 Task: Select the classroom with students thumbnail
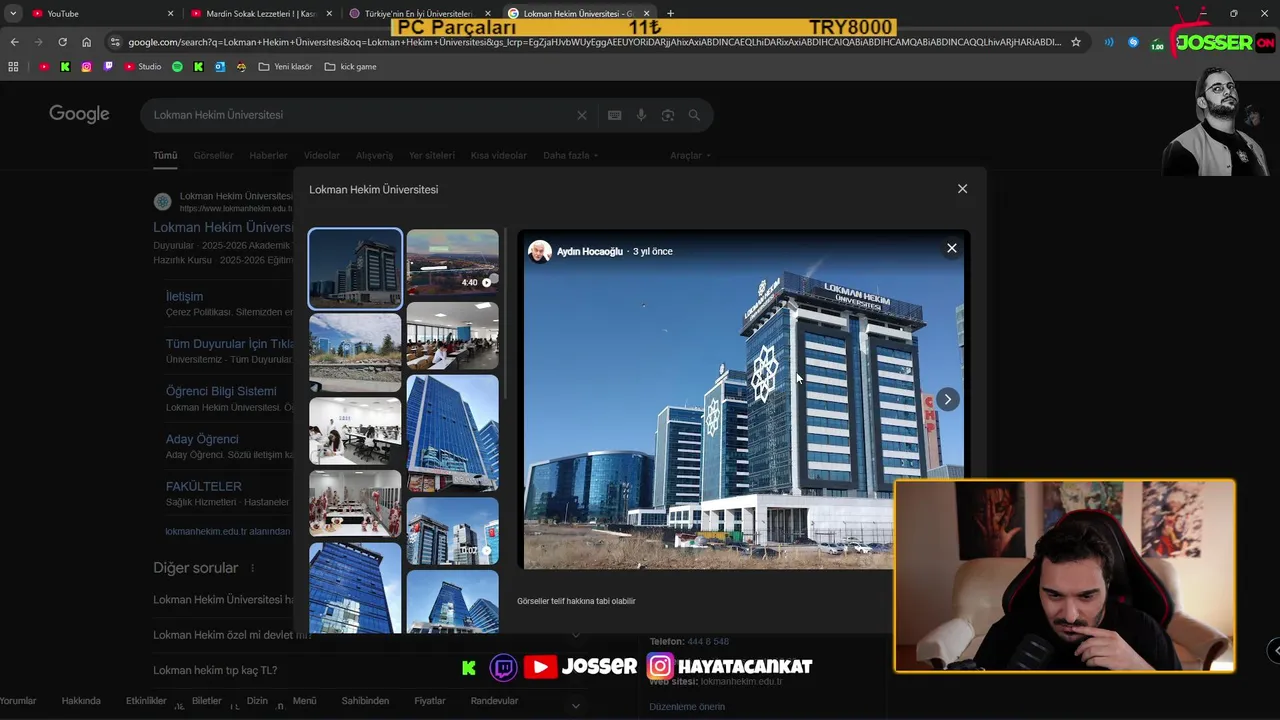pyautogui.click(x=452, y=336)
